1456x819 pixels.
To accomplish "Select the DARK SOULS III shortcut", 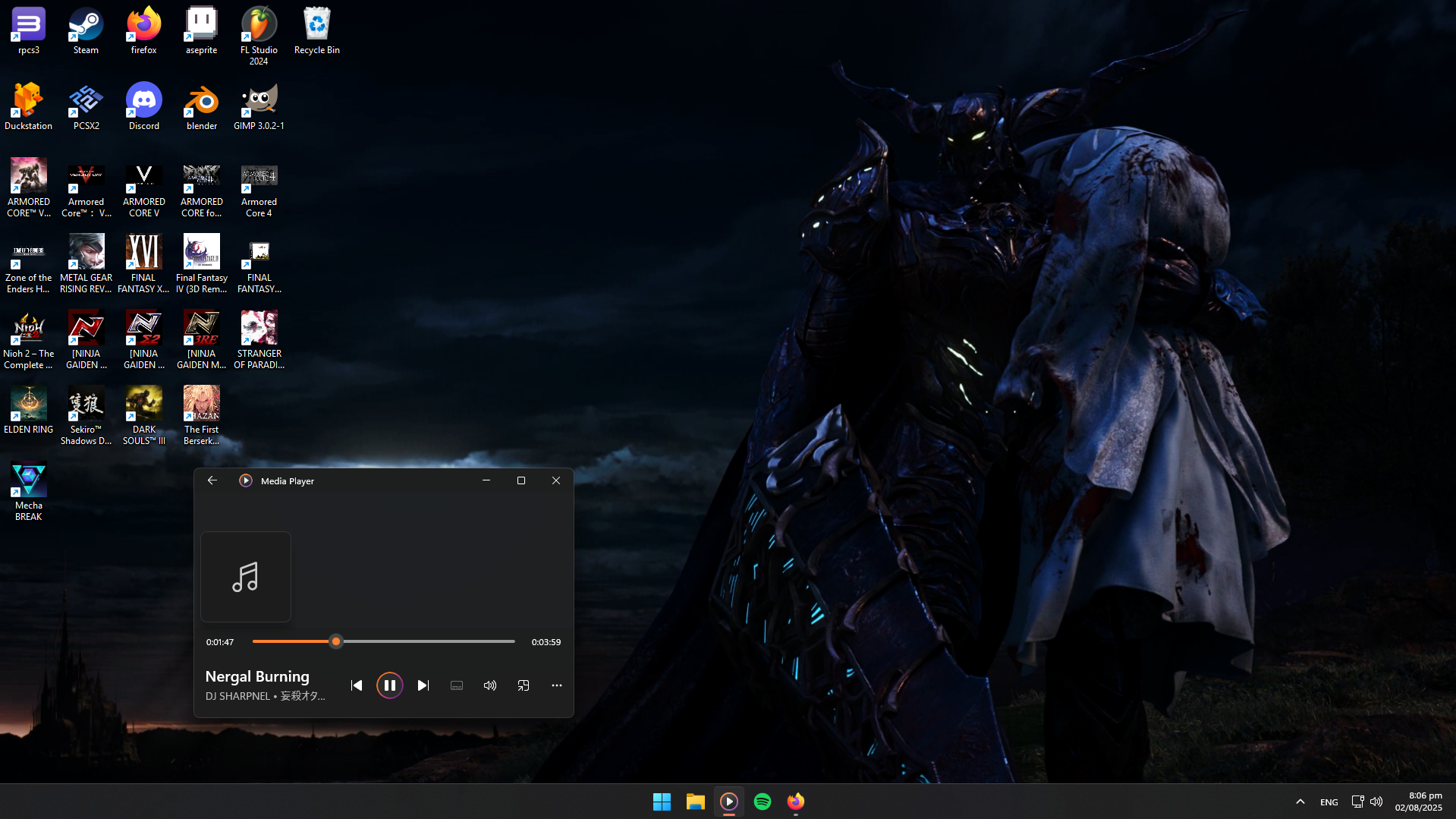I will click(143, 416).
